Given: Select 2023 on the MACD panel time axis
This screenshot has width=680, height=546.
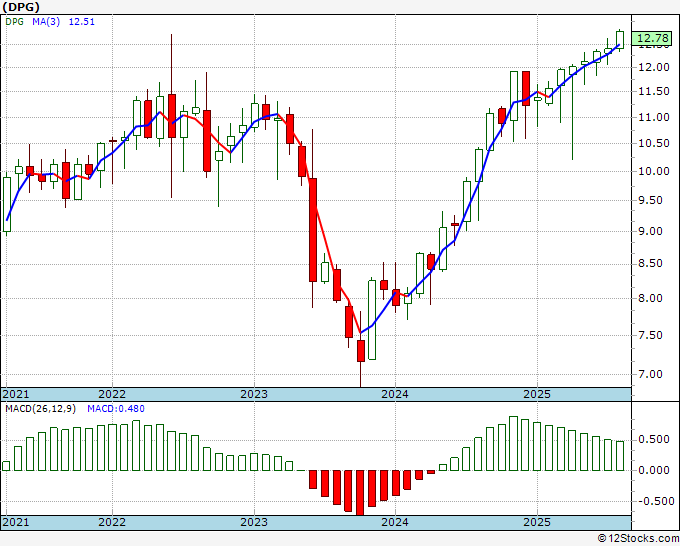Looking at the screenshot, I should [254, 522].
